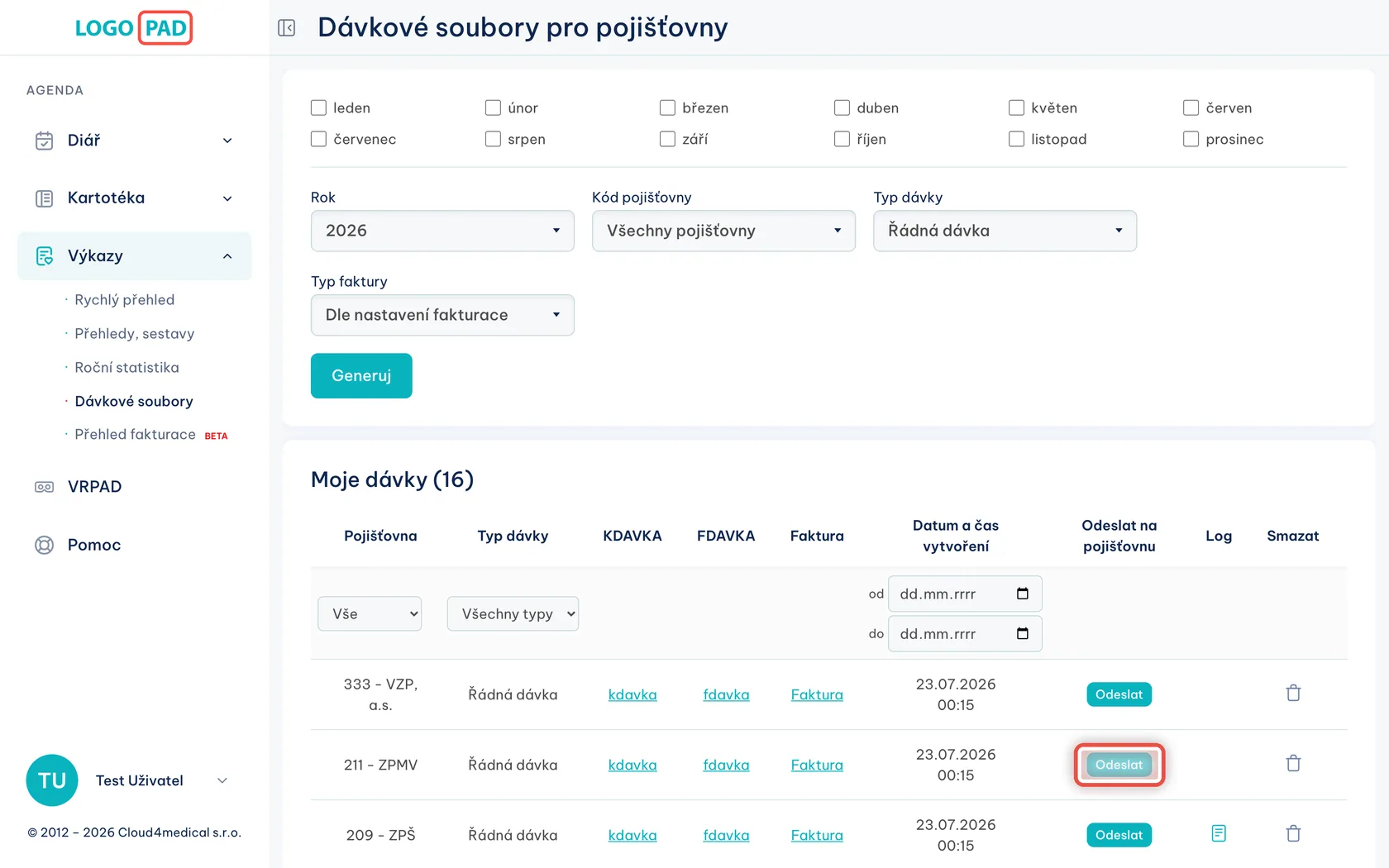
Task: Open the Typ faktury dropdown
Action: 442,315
